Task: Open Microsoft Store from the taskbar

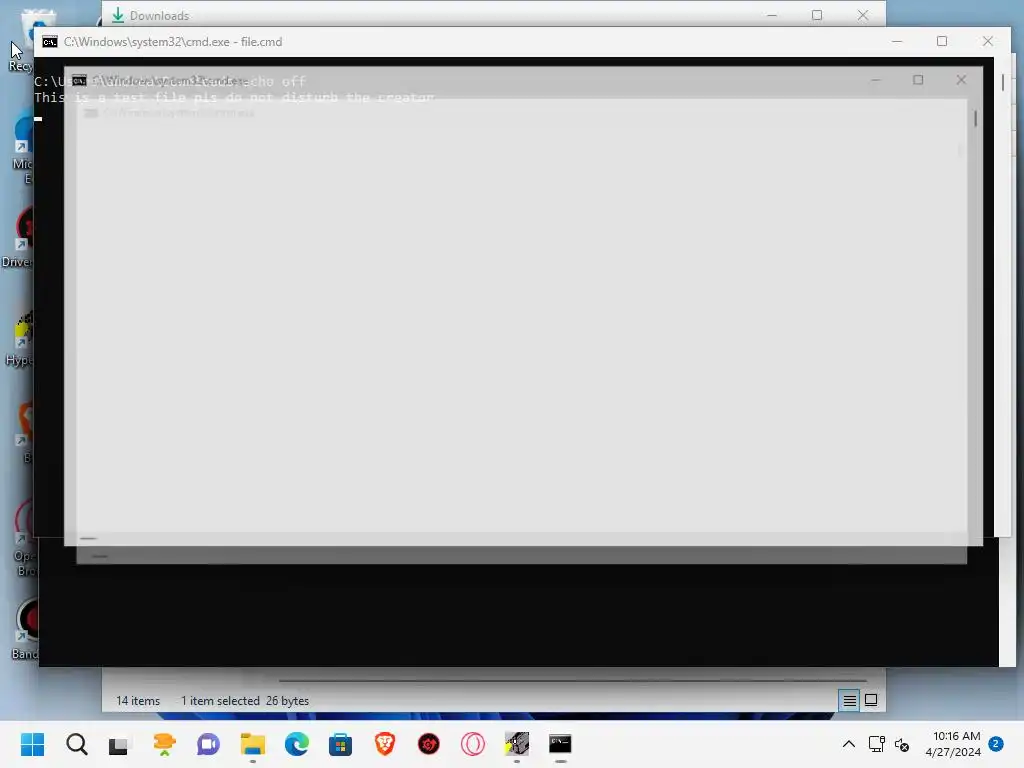Action: pyautogui.click(x=340, y=744)
